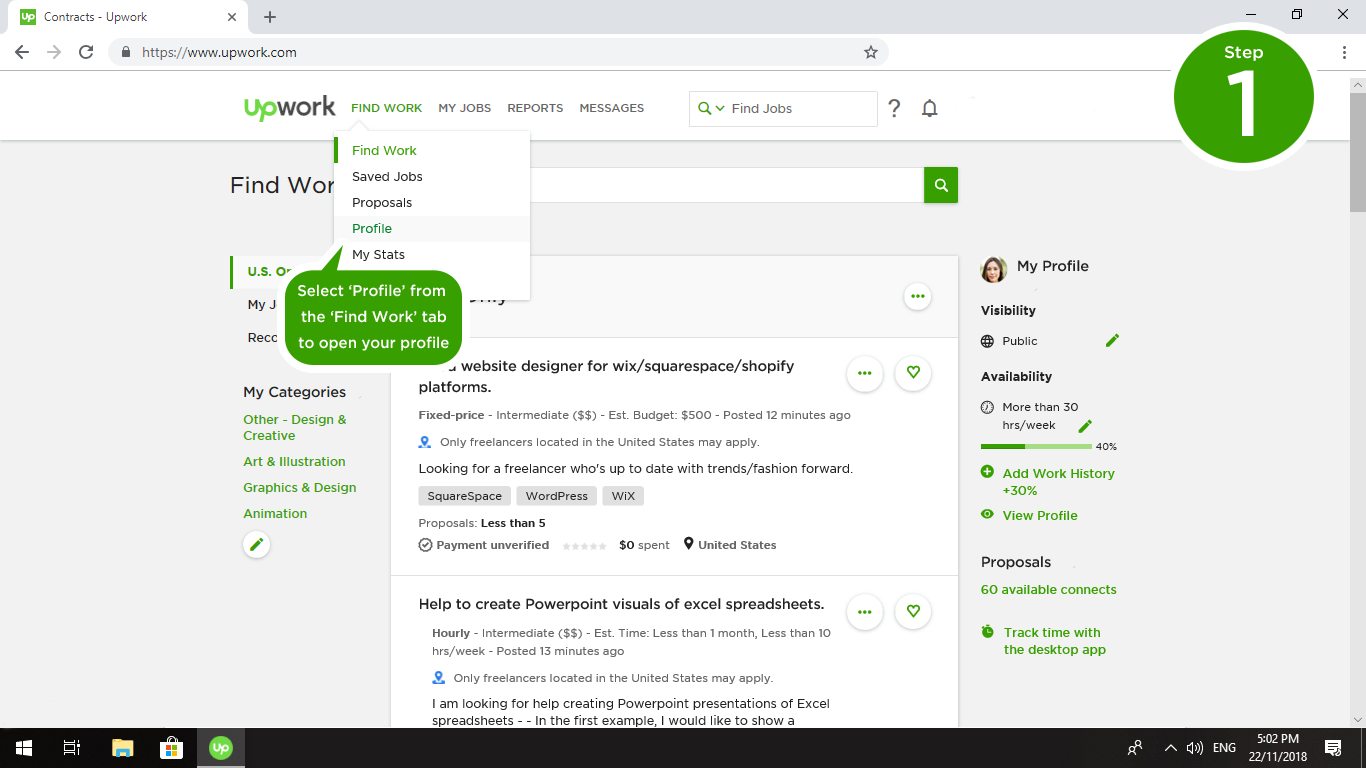Expand search type dropdown beside Find Jobs

(711, 109)
